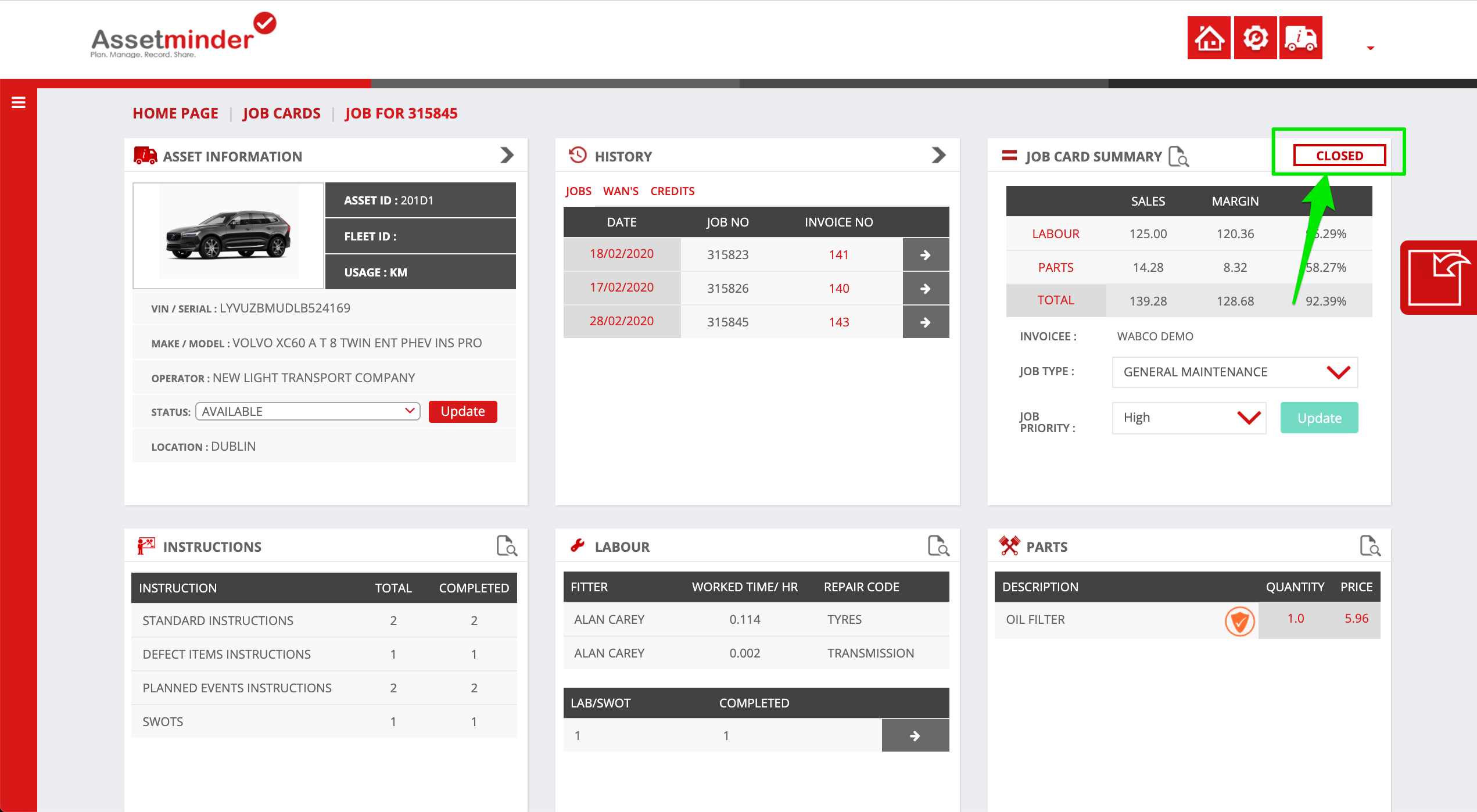Switch to CREDITS history tab
The width and height of the screenshot is (1477, 812).
point(672,191)
